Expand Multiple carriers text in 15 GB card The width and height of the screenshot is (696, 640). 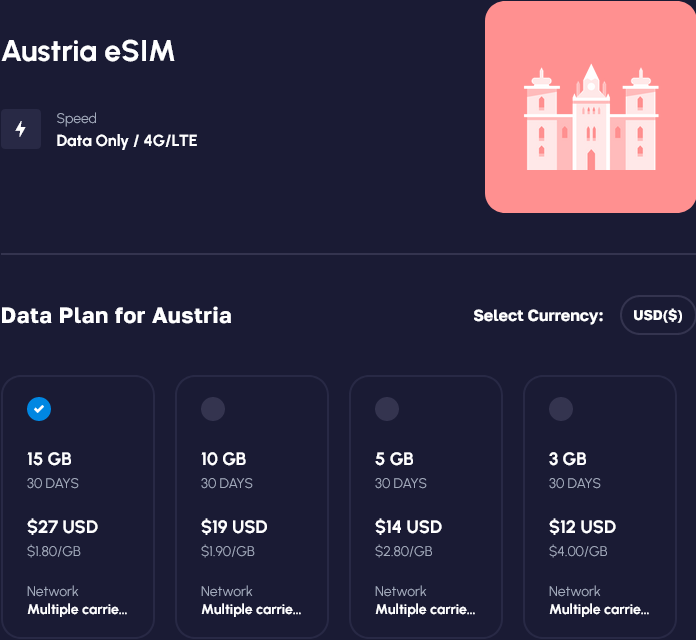(x=77, y=609)
